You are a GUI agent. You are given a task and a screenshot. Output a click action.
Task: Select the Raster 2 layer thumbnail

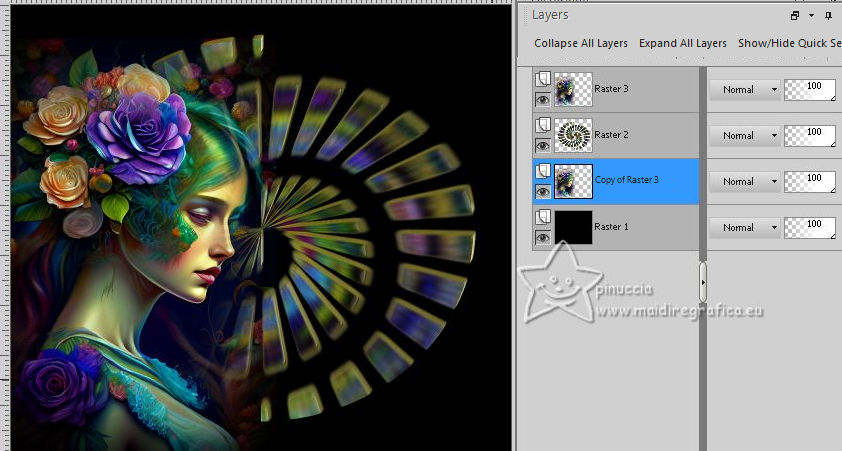(x=573, y=135)
